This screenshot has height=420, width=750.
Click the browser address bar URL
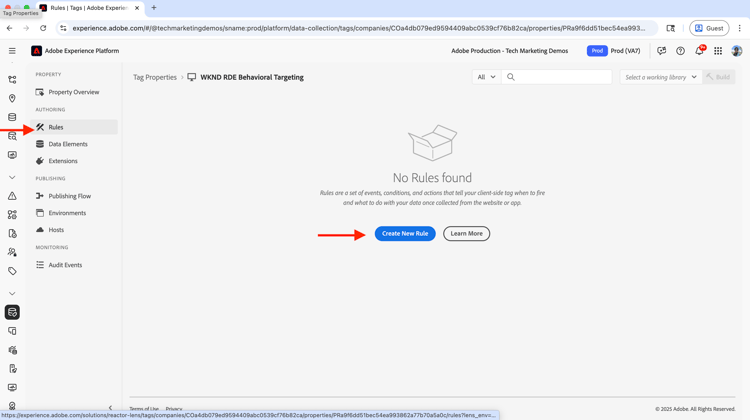tap(359, 28)
